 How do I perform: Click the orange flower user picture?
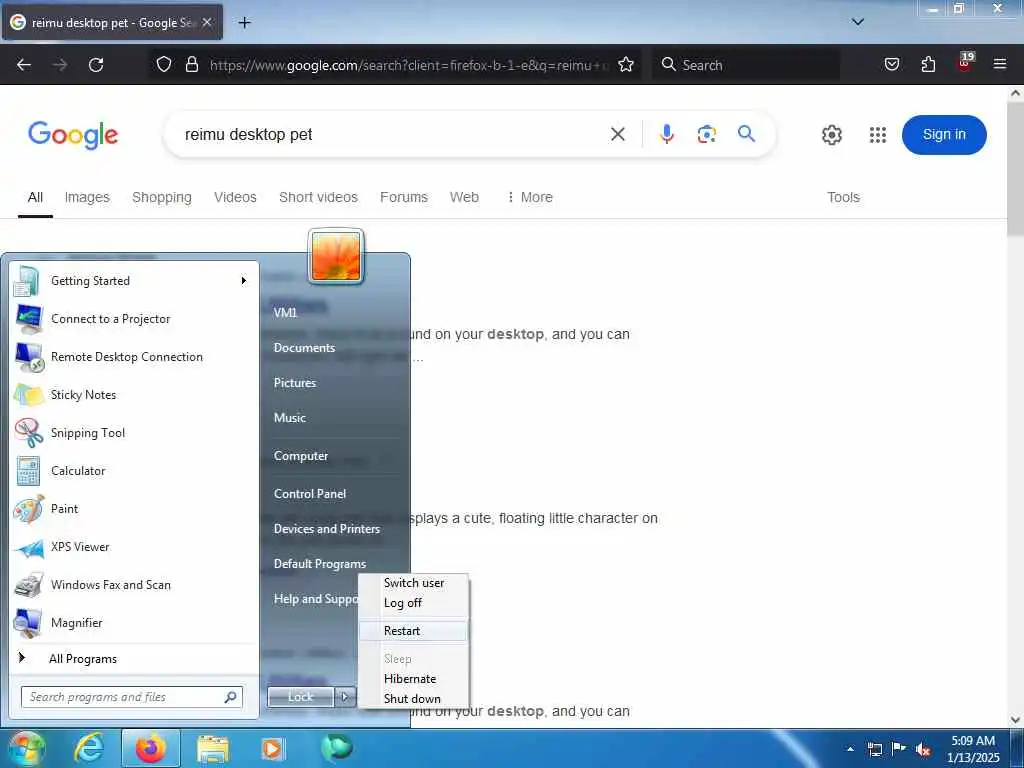tap(336, 257)
